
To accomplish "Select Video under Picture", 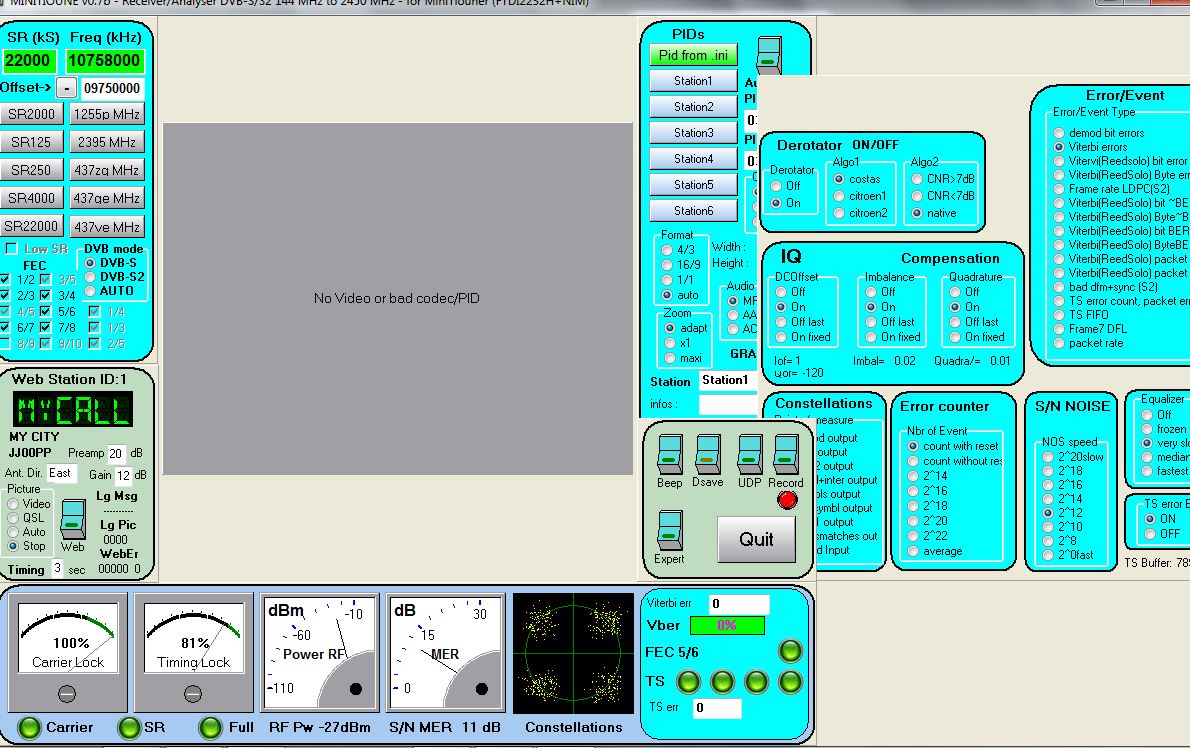I will (13, 504).
